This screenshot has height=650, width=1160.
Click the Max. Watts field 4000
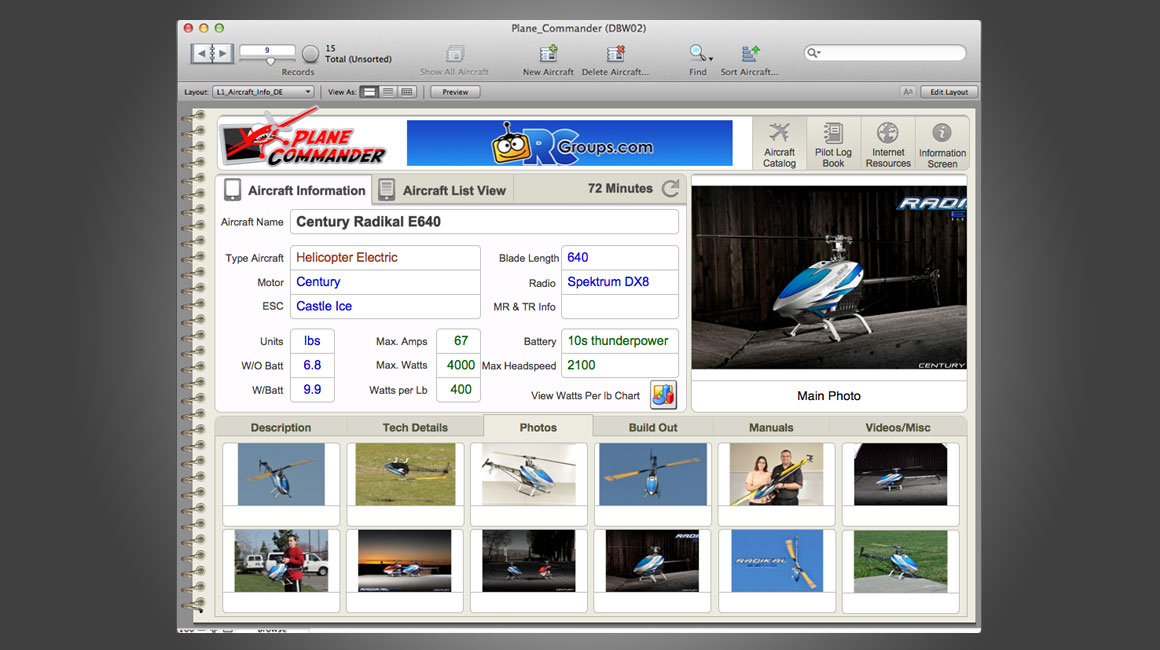(459, 365)
